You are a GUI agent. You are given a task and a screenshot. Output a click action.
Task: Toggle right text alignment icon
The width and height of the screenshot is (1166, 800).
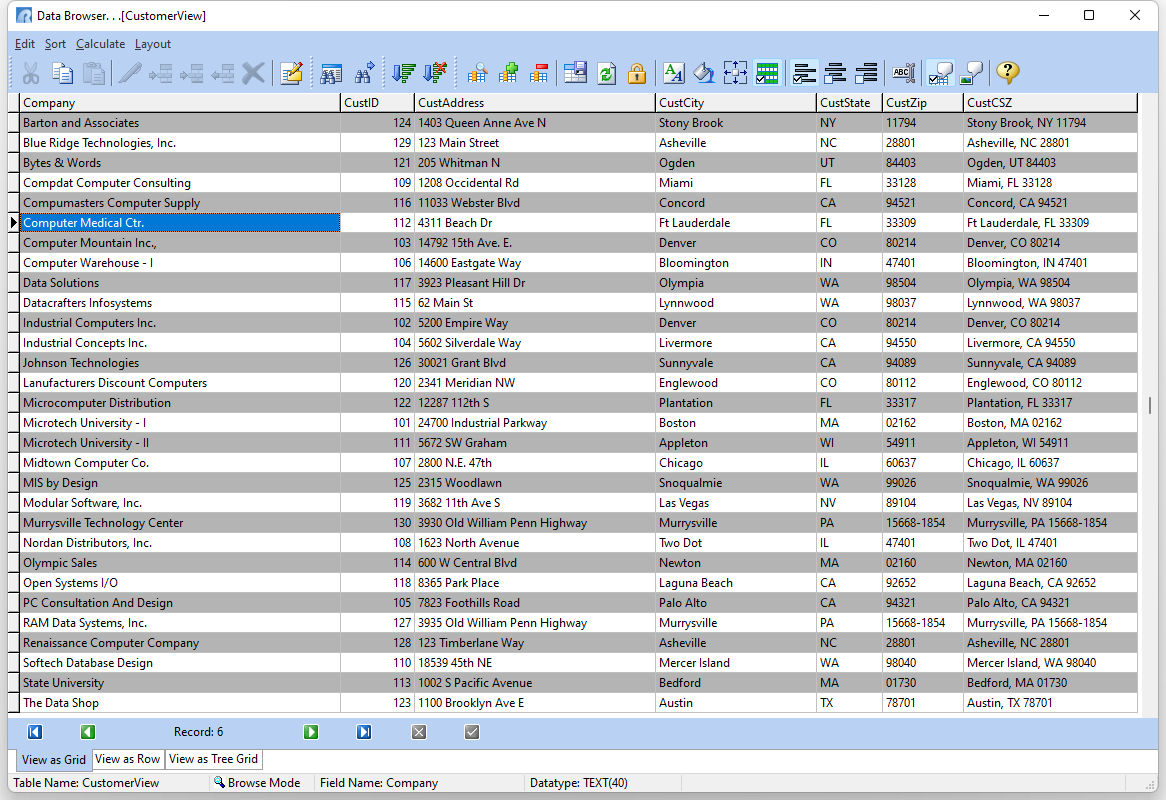(x=866, y=73)
